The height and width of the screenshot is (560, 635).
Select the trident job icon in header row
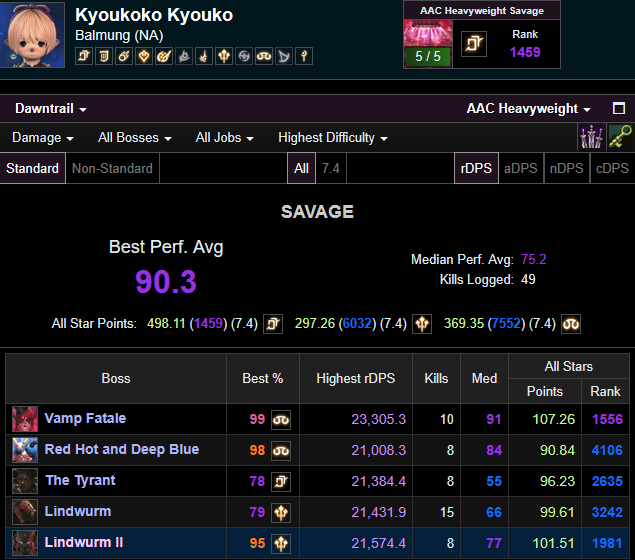(224, 56)
